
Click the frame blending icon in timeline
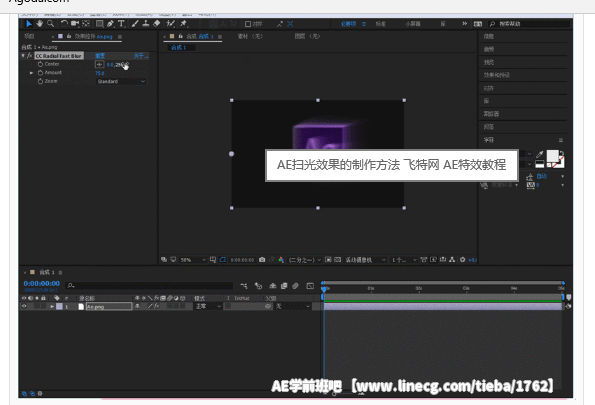click(284, 286)
